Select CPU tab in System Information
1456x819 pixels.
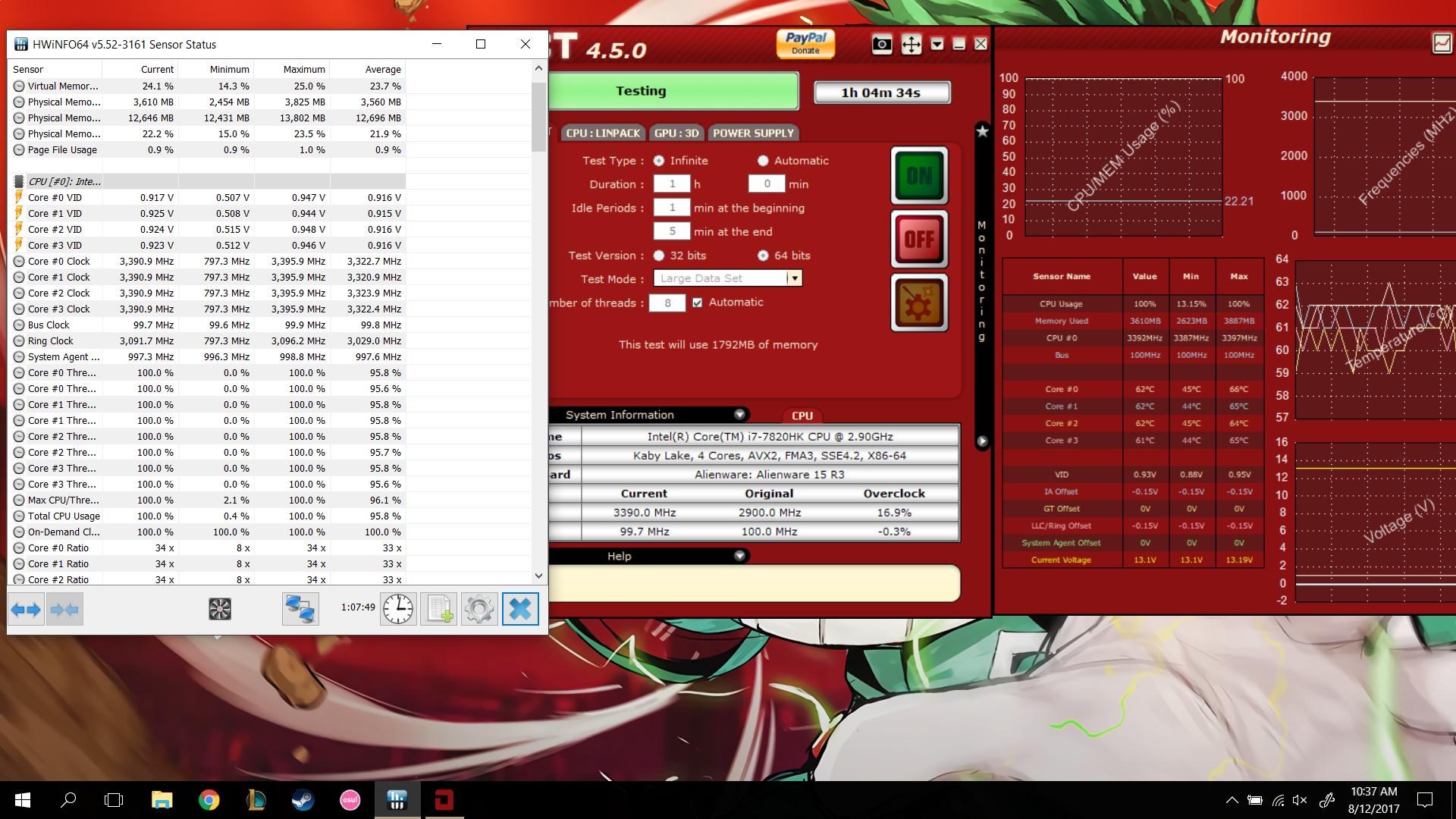802,416
